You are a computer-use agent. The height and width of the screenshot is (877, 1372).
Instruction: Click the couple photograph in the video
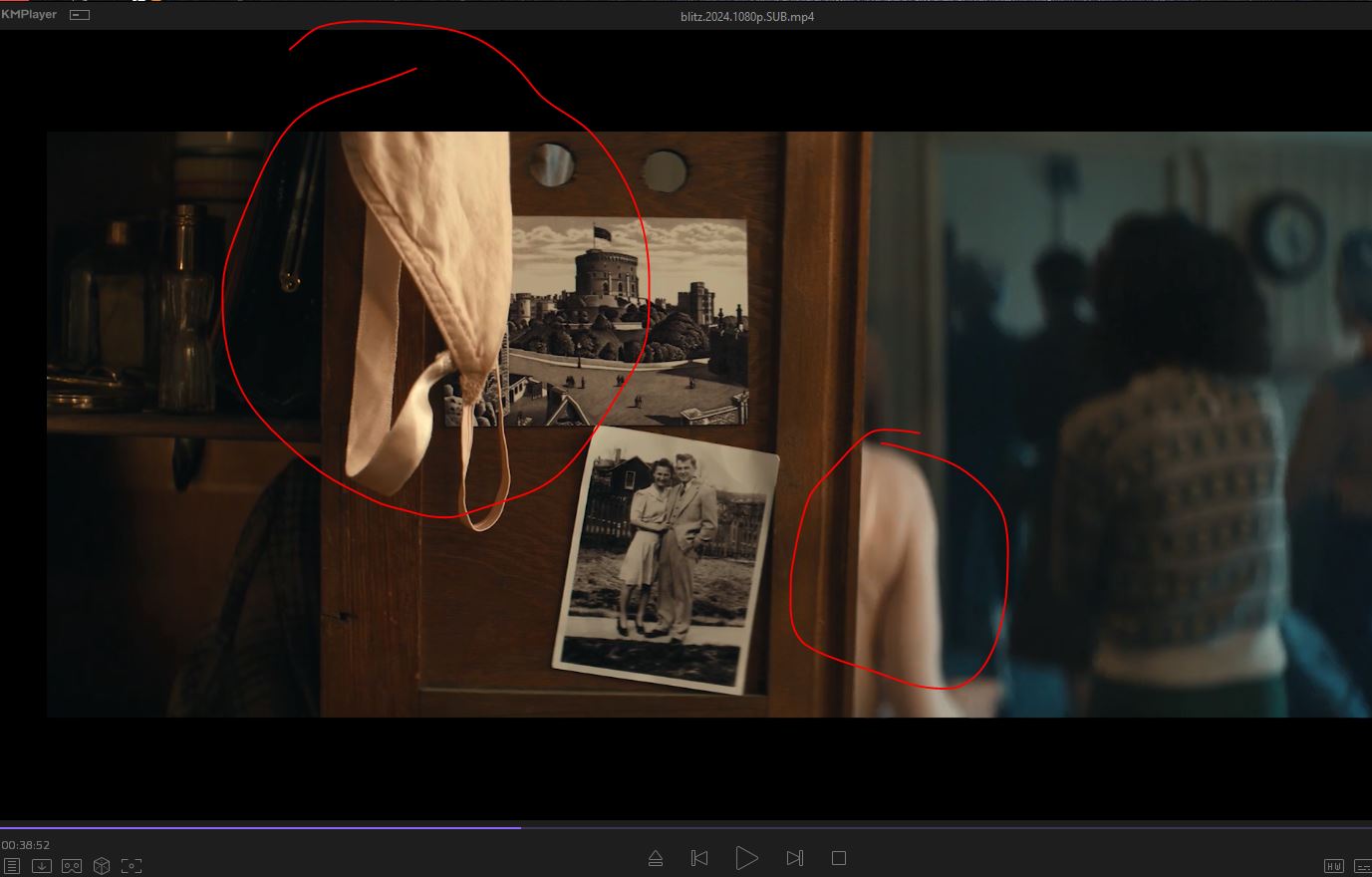coord(666,558)
